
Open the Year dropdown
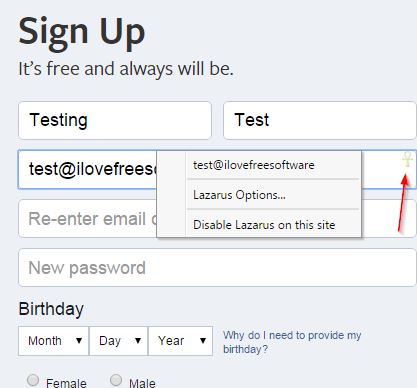(180, 341)
